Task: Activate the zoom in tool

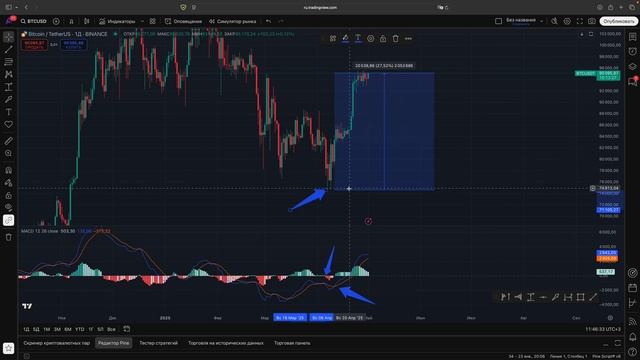Action: click(9, 153)
